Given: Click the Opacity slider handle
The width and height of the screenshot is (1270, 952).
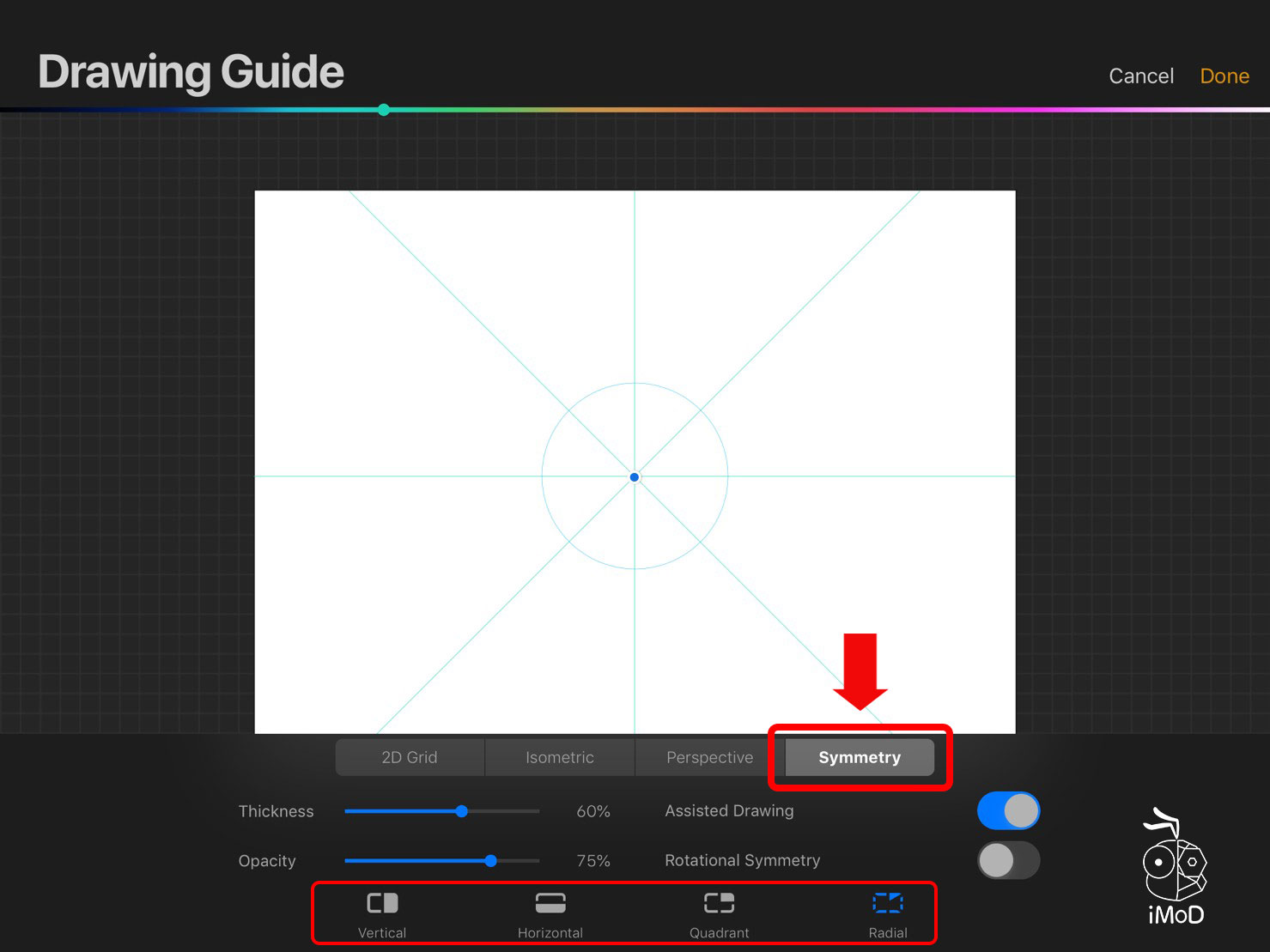Looking at the screenshot, I should click(x=490, y=861).
